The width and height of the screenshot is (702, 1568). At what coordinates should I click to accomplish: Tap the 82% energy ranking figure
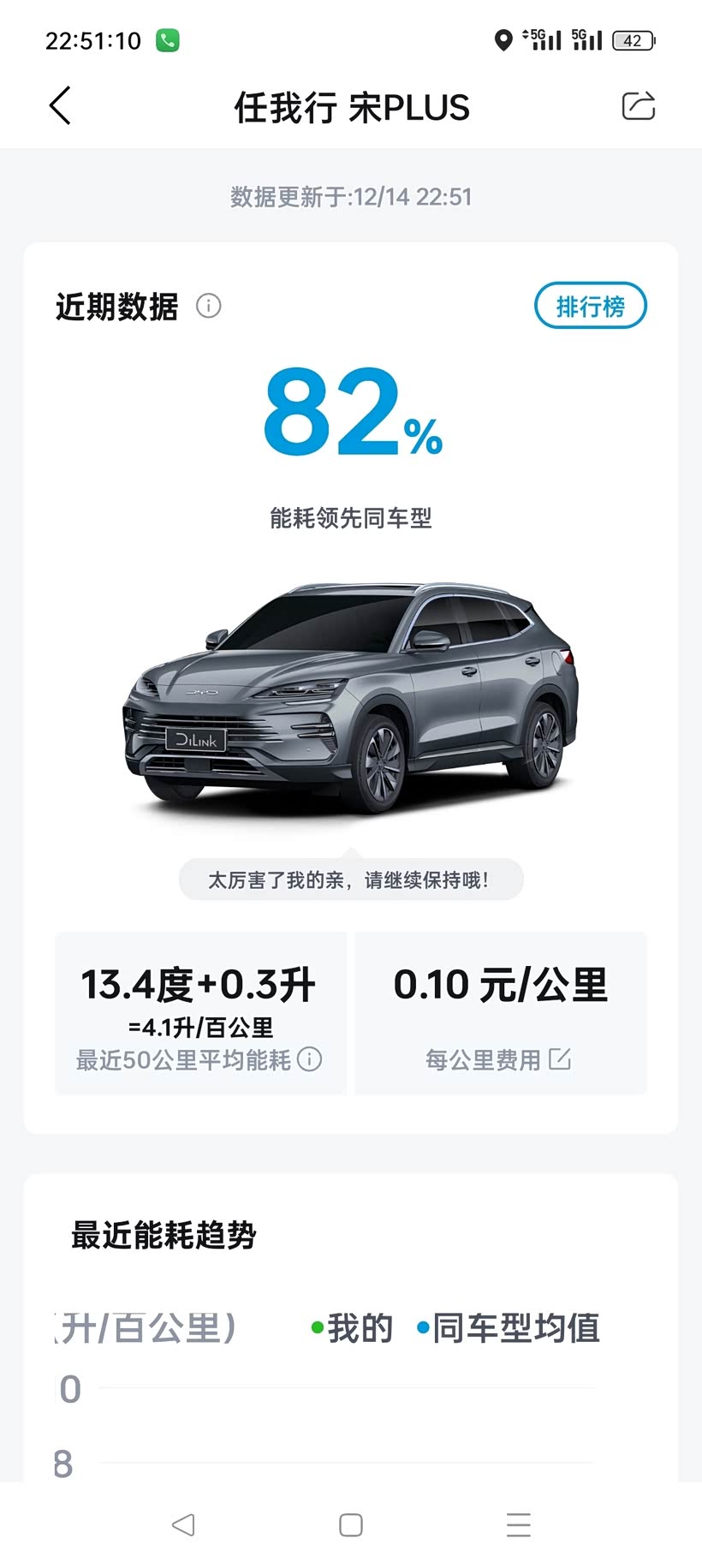coord(353,412)
